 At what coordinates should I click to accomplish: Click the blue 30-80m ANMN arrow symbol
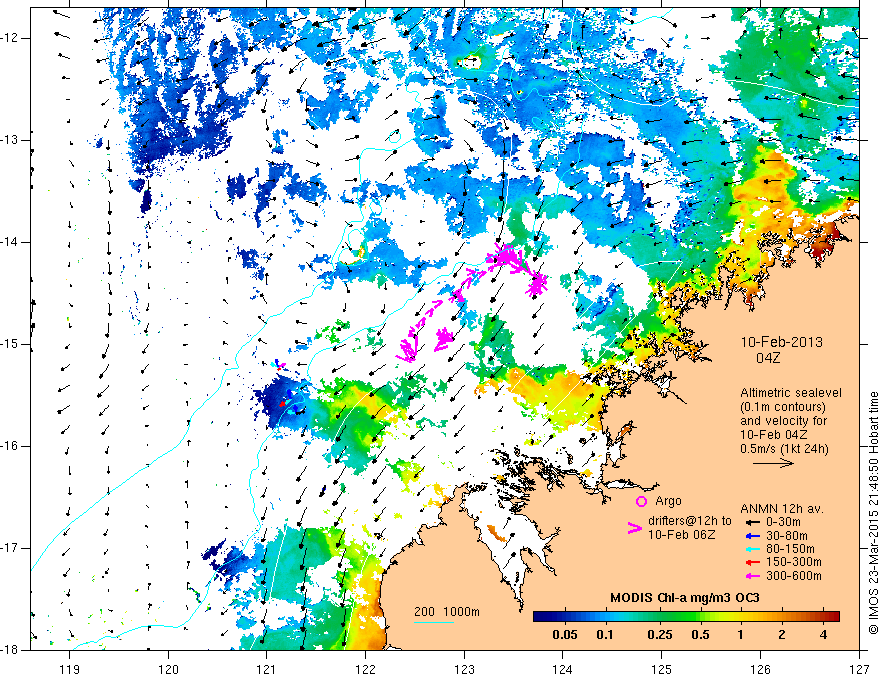751,535
